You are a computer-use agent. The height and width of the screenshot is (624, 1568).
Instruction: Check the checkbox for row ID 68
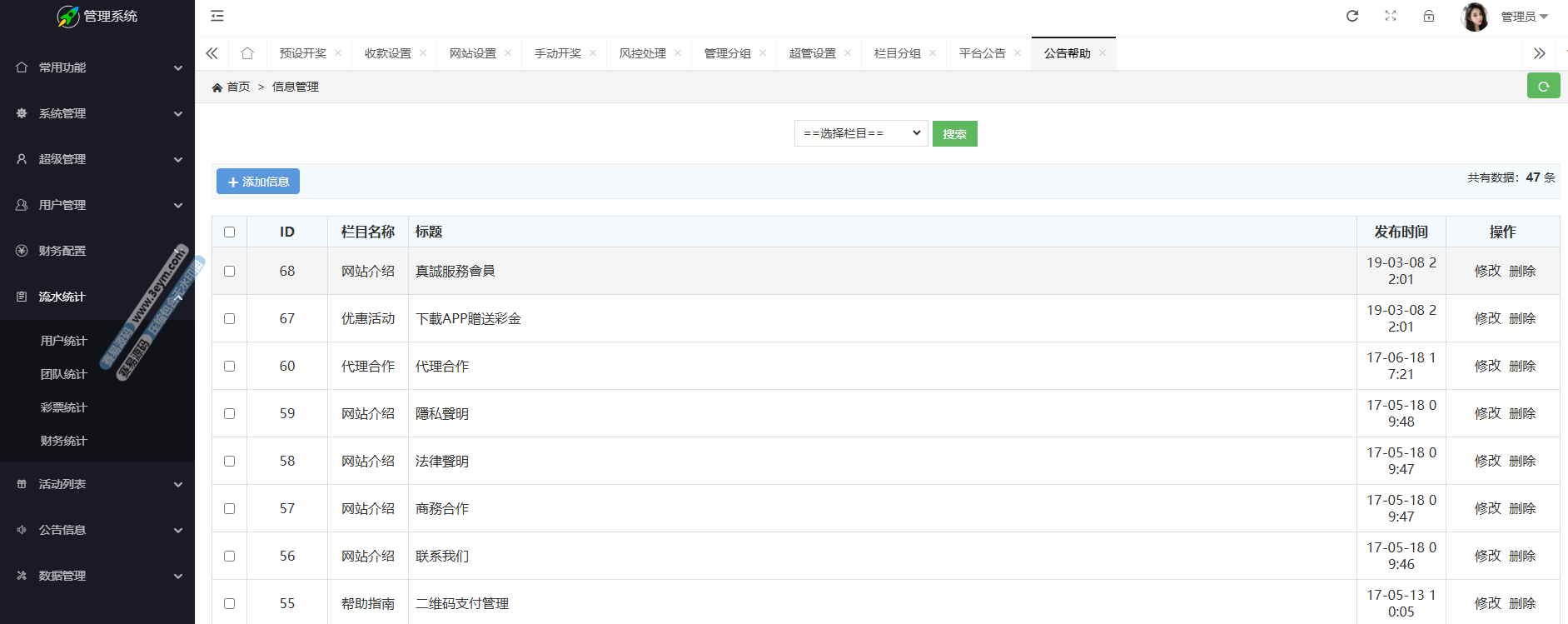coord(230,272)
